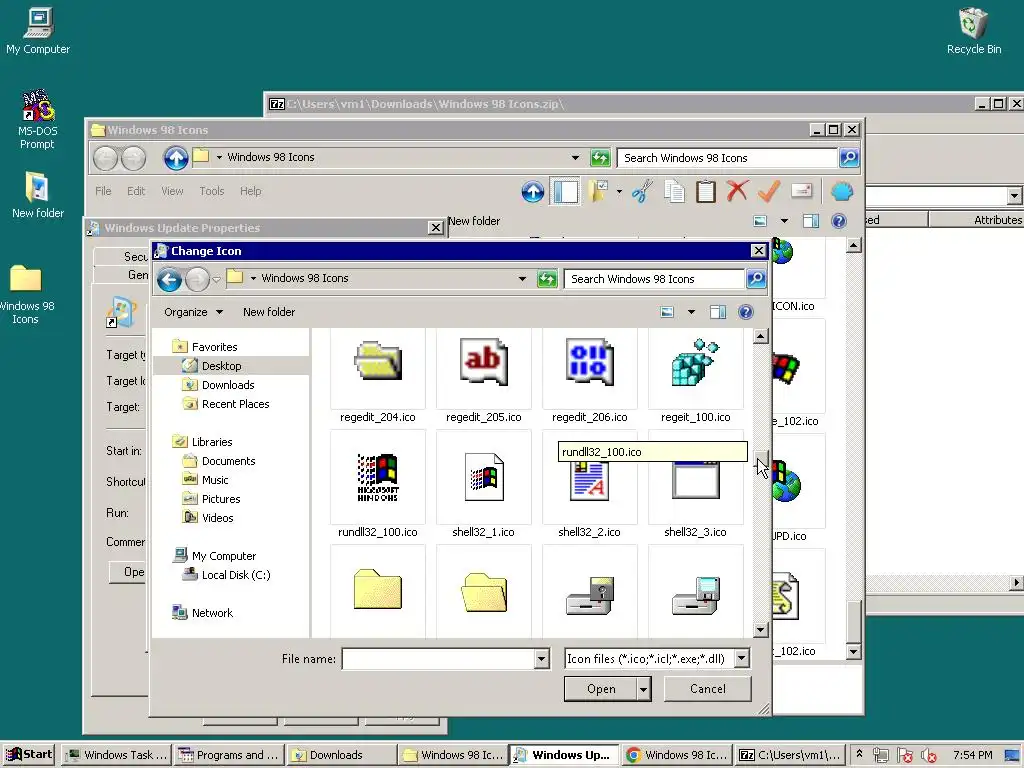This screenshot has width=1024, height=768.
Task: Pick the floppy drive icon in bottom row
Action: tap(696, 595)
